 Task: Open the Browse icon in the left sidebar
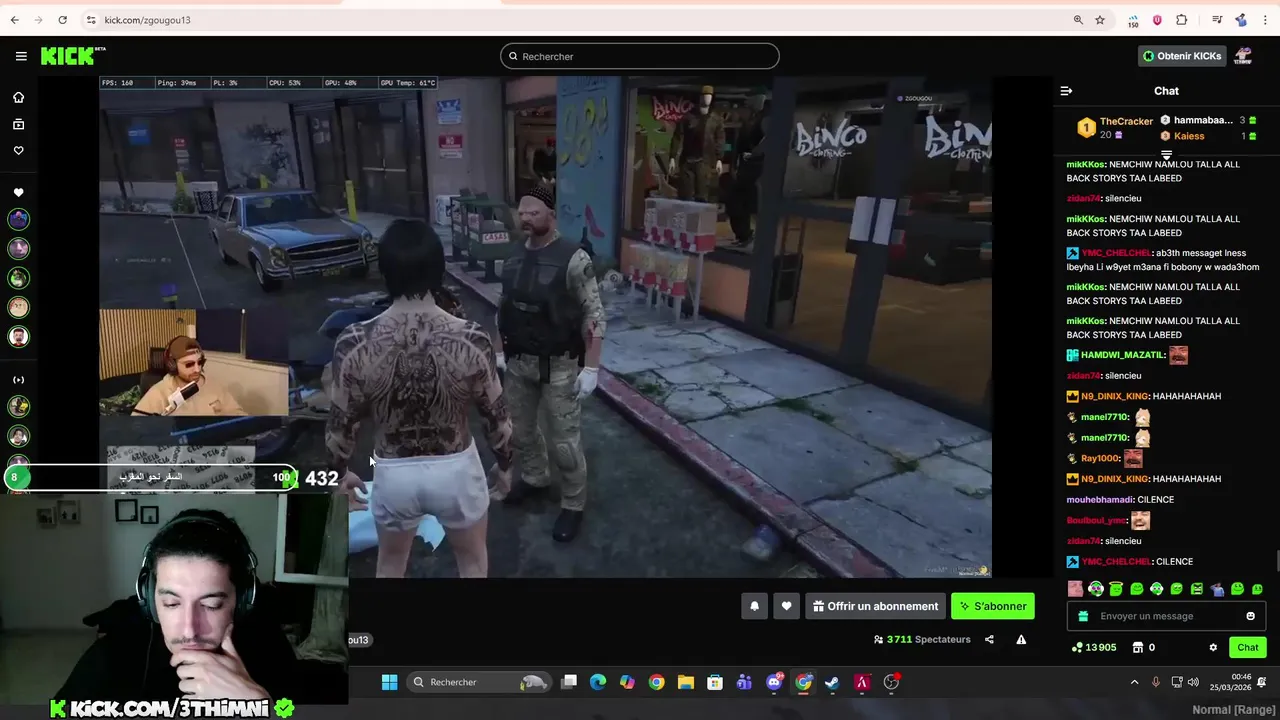(x=18, y=124)
